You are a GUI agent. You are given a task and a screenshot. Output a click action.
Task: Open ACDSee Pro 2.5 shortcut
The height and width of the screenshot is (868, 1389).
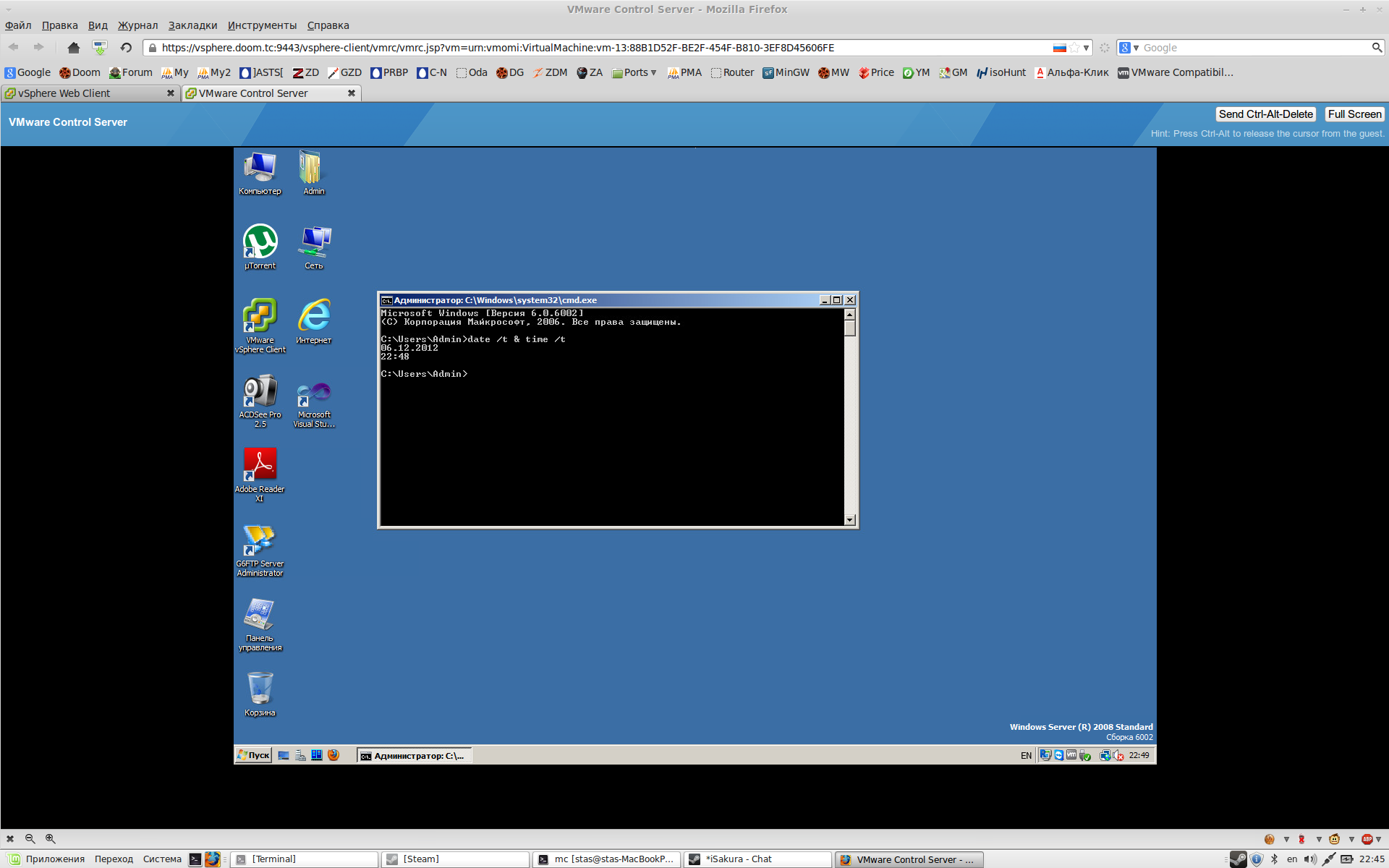click(260, 391)
